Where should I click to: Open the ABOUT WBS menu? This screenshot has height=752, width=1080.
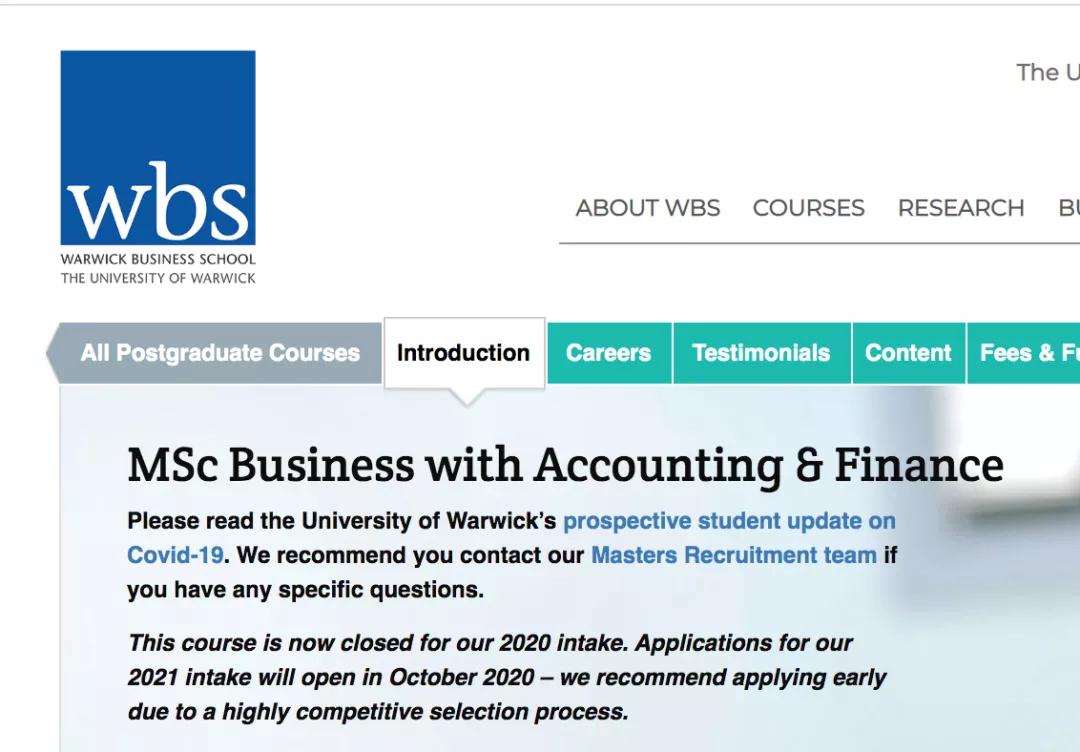[x=647, y=208]
